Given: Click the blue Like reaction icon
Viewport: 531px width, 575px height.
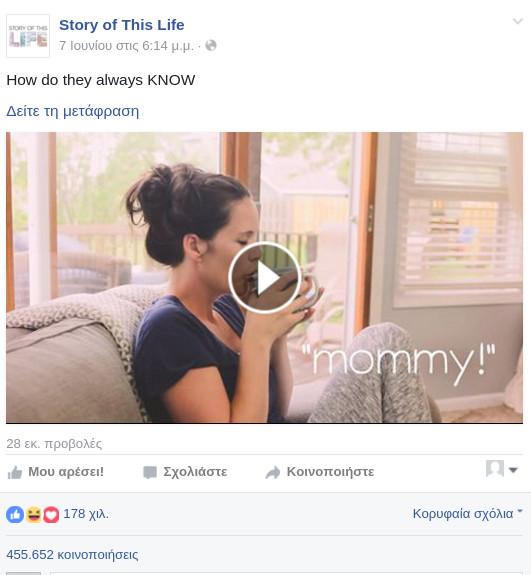Looking at the screenshot, I should tap(15, 514).
